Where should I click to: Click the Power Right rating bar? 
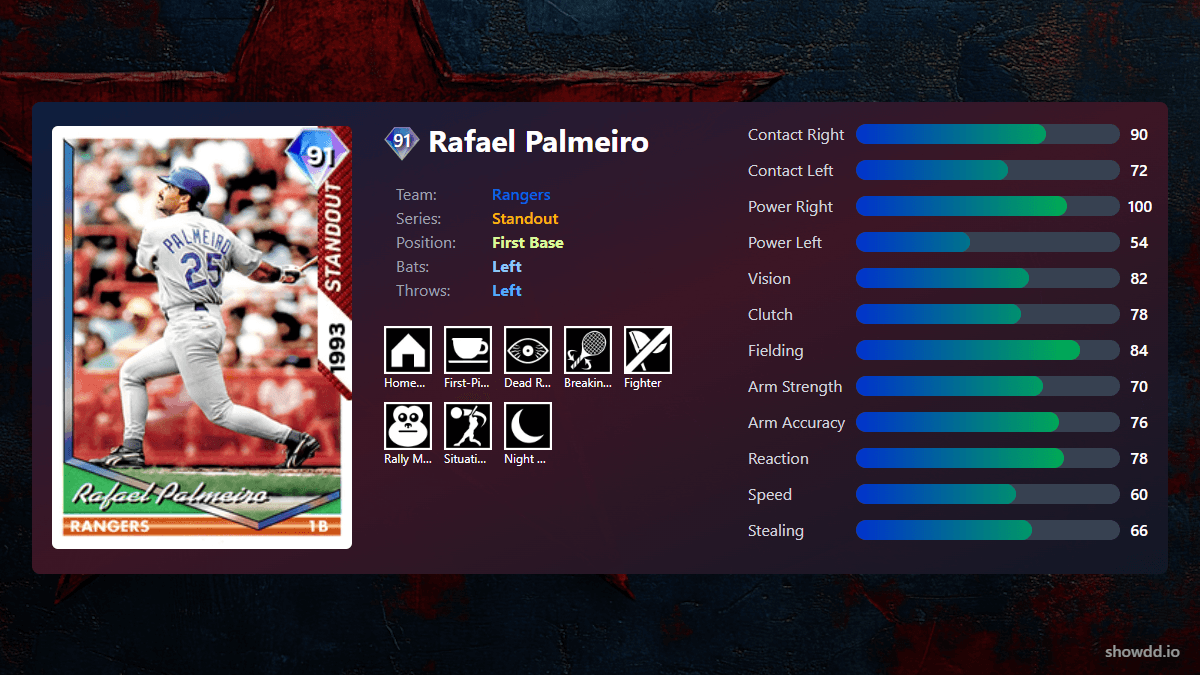click(988, 206)
